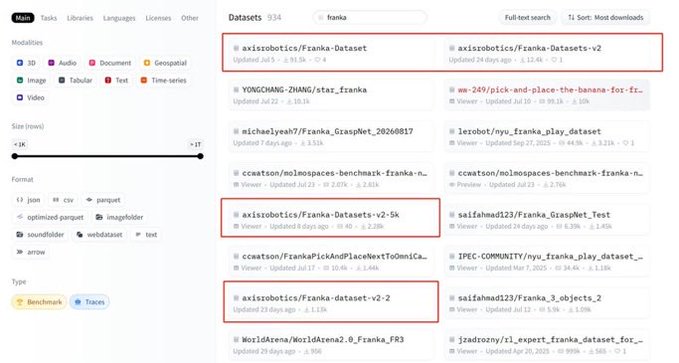The width and height of the screenshot is (679, 363).
Task: Filter by Audio modality
Action: coord(62,63)
